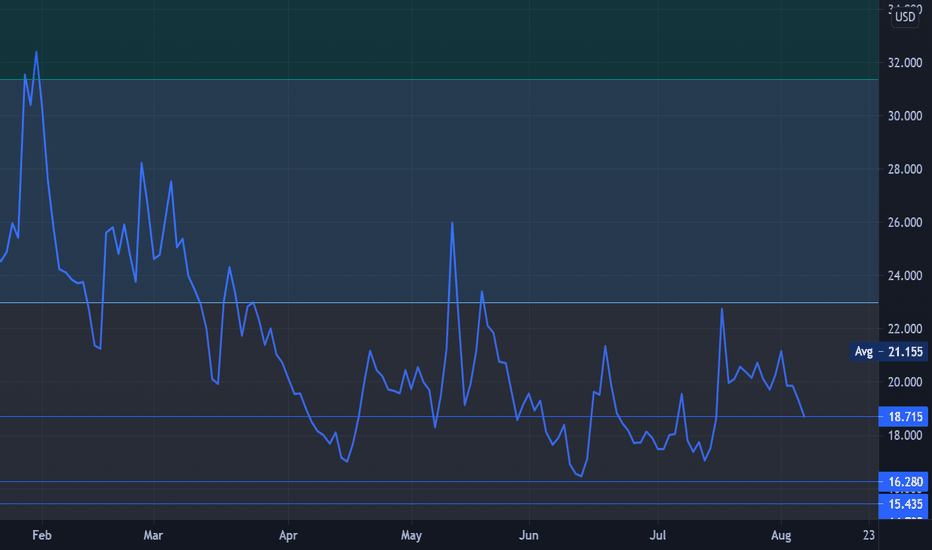
Task: Click the Apr label on time axis
Action: click(x=288, y=535)
